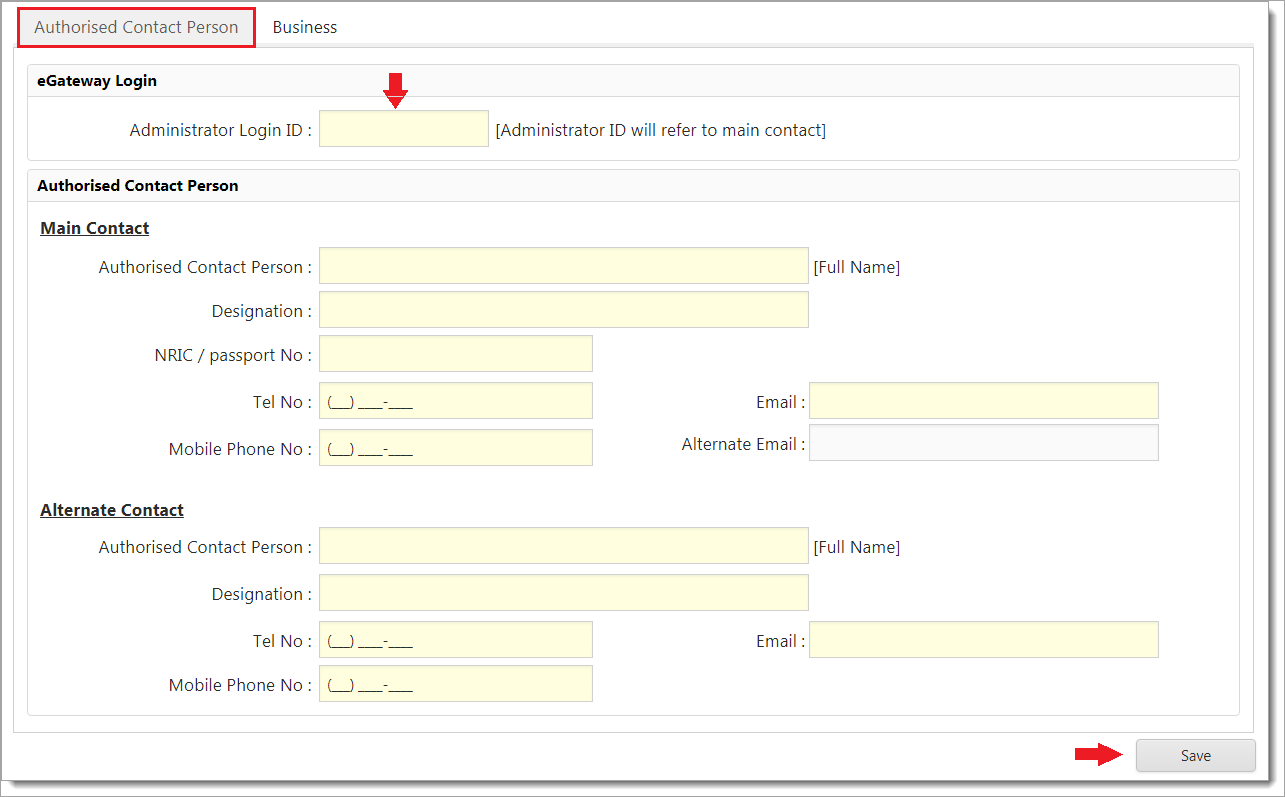Focus the Main Contact Email field

(x=983, y=401)
